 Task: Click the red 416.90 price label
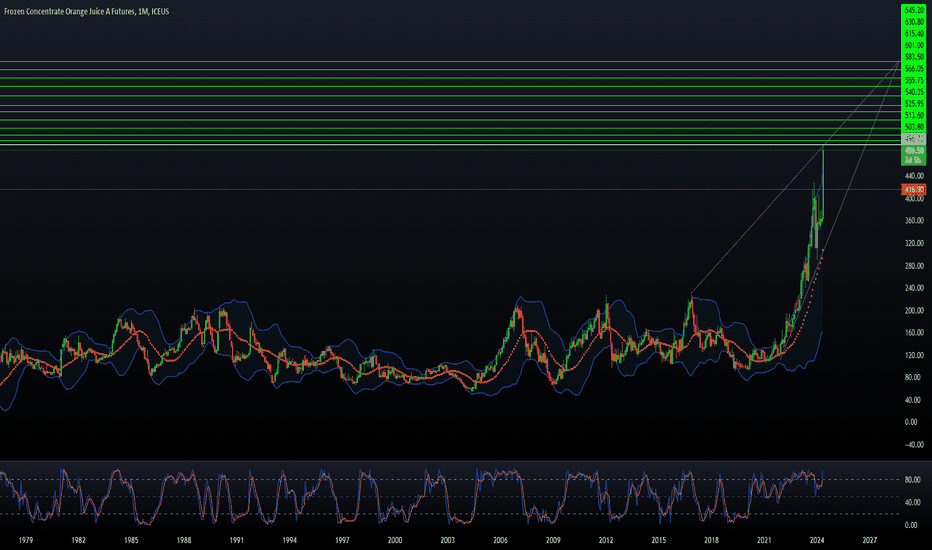point(914,190)
